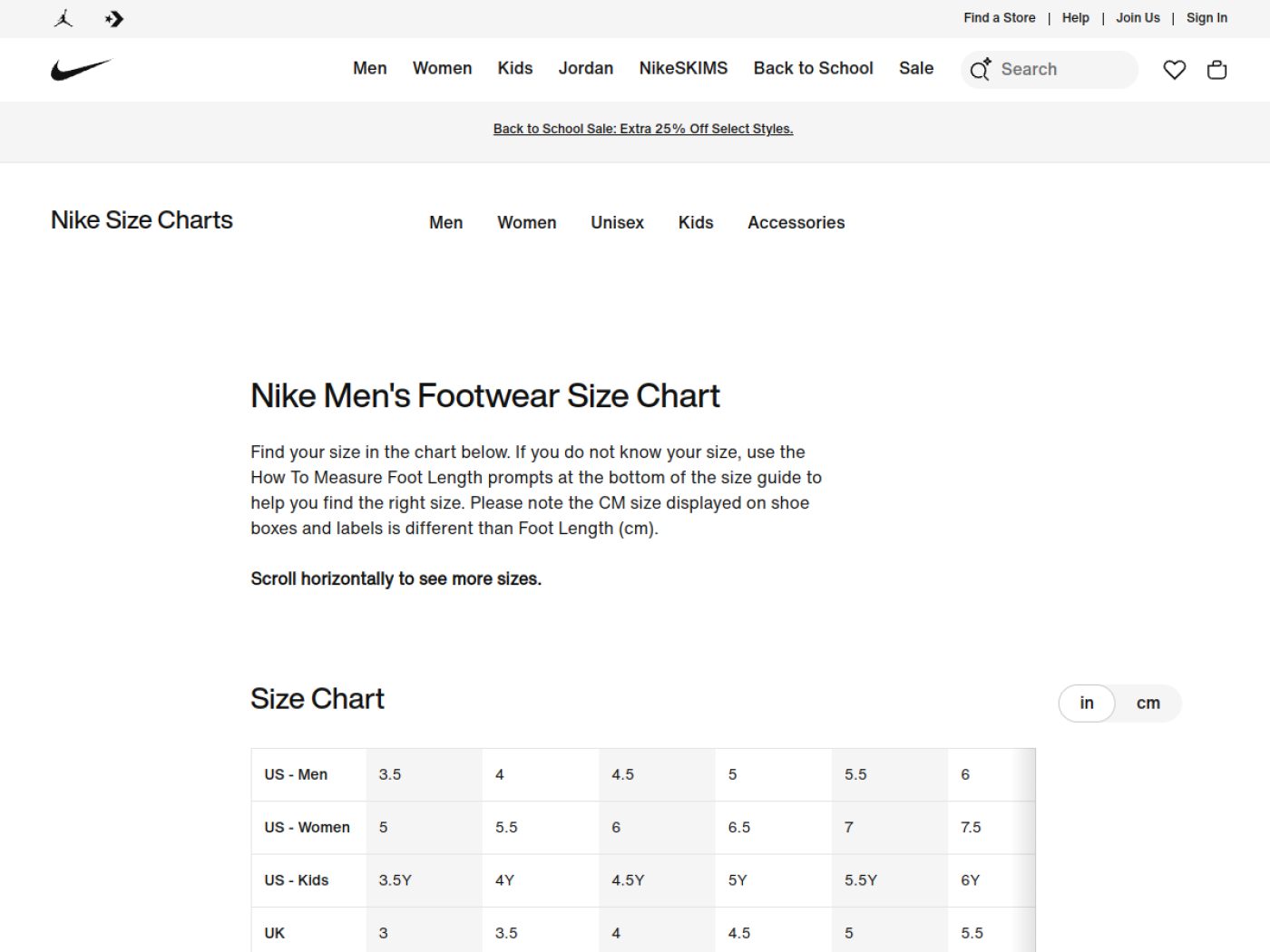Open Favorites heart icon

[1175, 70]
